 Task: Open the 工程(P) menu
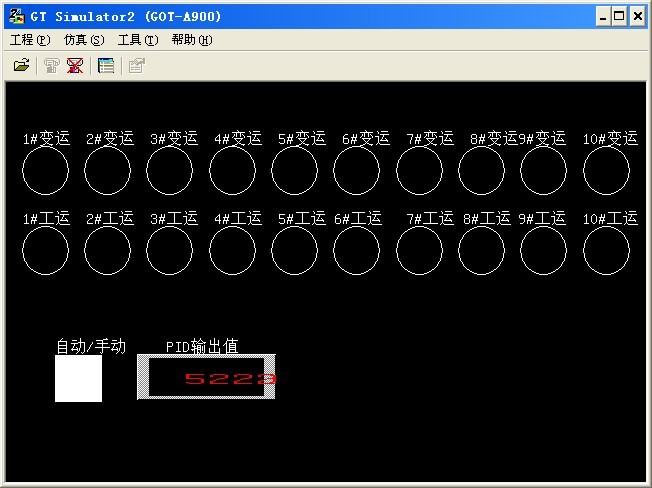point(29,40)
